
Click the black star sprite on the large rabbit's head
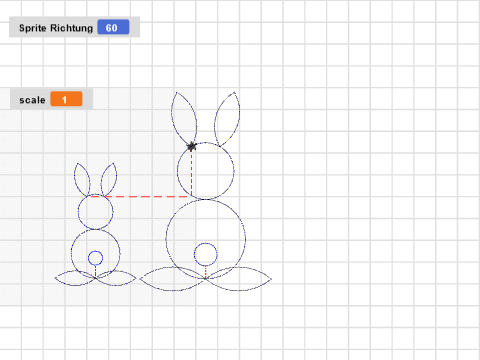[191, 146]
